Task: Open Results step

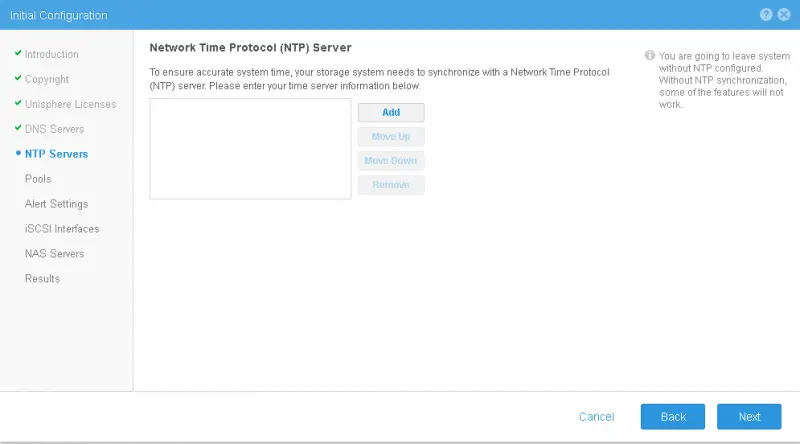Action: pos(42,279)
